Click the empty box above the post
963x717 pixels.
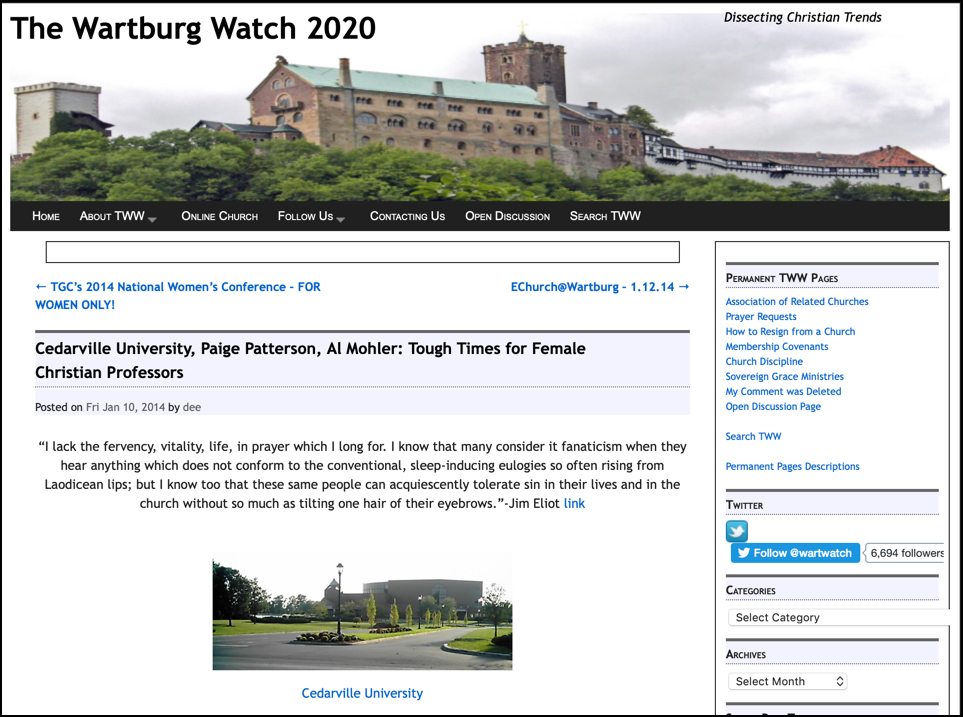(362, 252)
